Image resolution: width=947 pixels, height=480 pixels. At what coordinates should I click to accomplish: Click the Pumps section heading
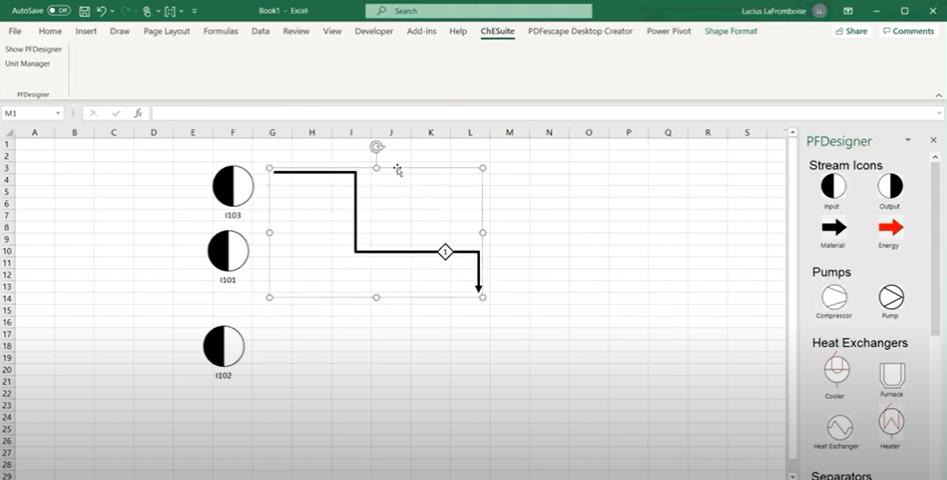[x=832, y=272]
